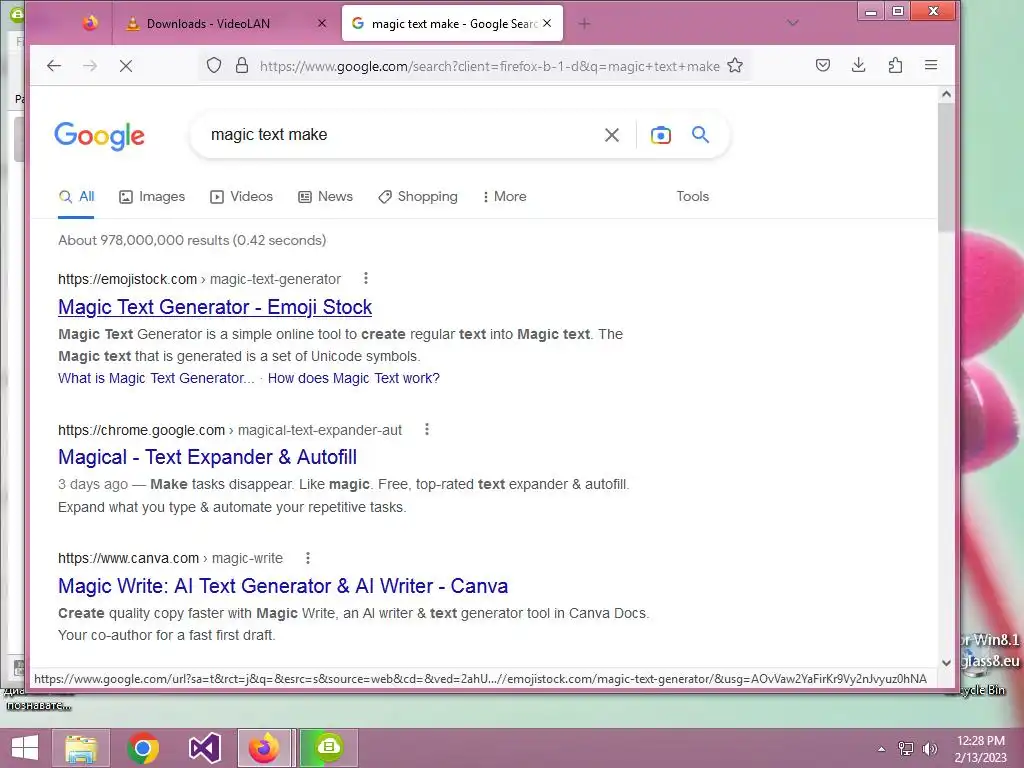This screenshot has height=768, width=1024.
Task: Click the chrome.google.com breadcrumb URL
Action: click(230, 430)
